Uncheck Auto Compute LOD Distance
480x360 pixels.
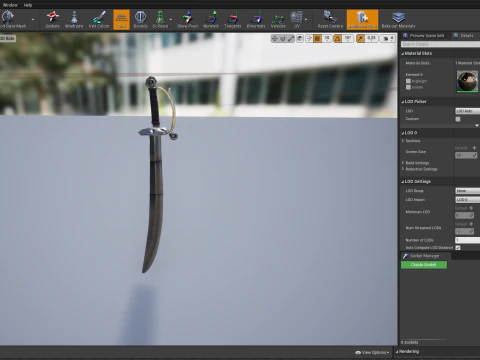pyautogui.click(x=458, y=248)
